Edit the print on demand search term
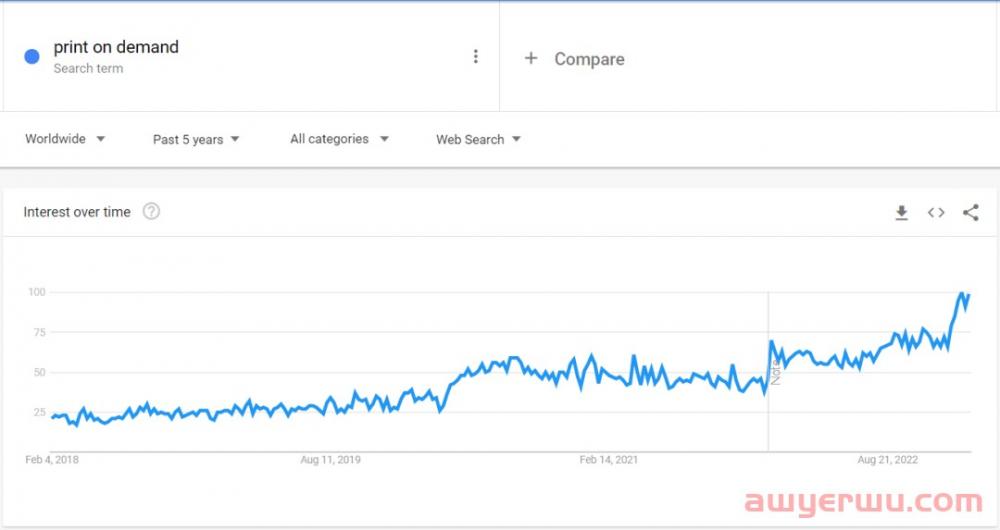The width and height of the screenshot is (1000, 530). click(x=116, y=47)
